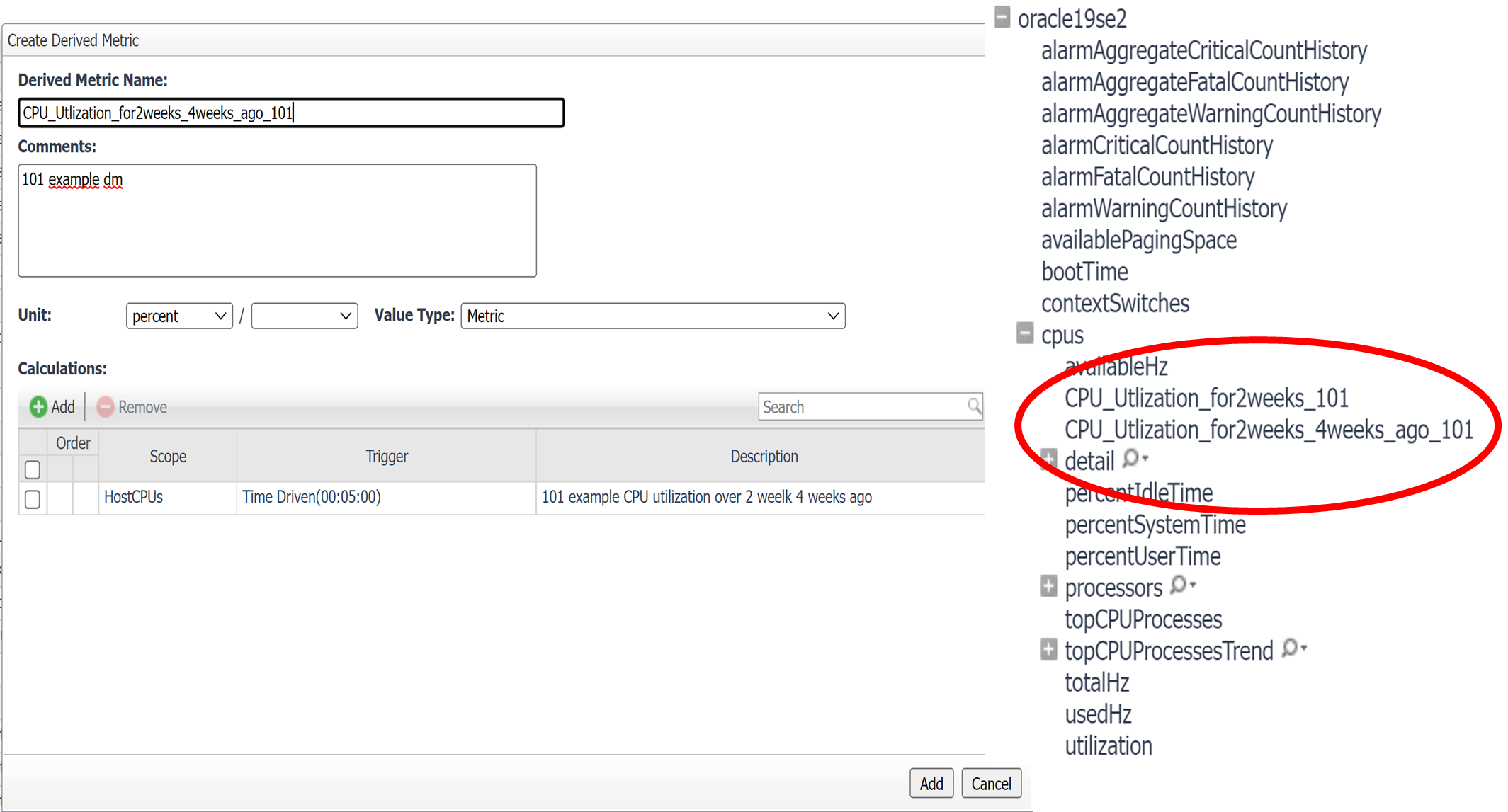This screenshot has height=812, width=1508.
Task: Open the percent unit dropdown
Action: coord(179,316)
